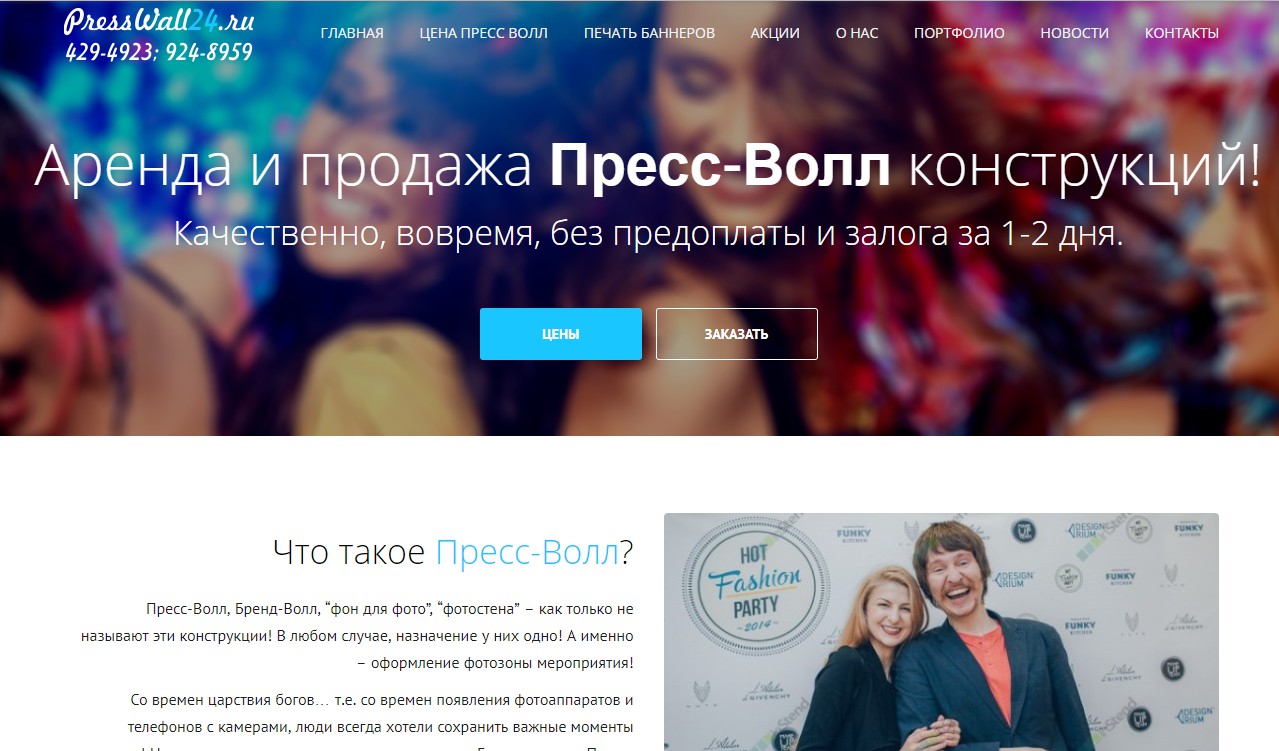The height and width of the screenshot is (751, 1279).
Task: View the ПОРТФОЛИО section
Action: tap(959, 33)
